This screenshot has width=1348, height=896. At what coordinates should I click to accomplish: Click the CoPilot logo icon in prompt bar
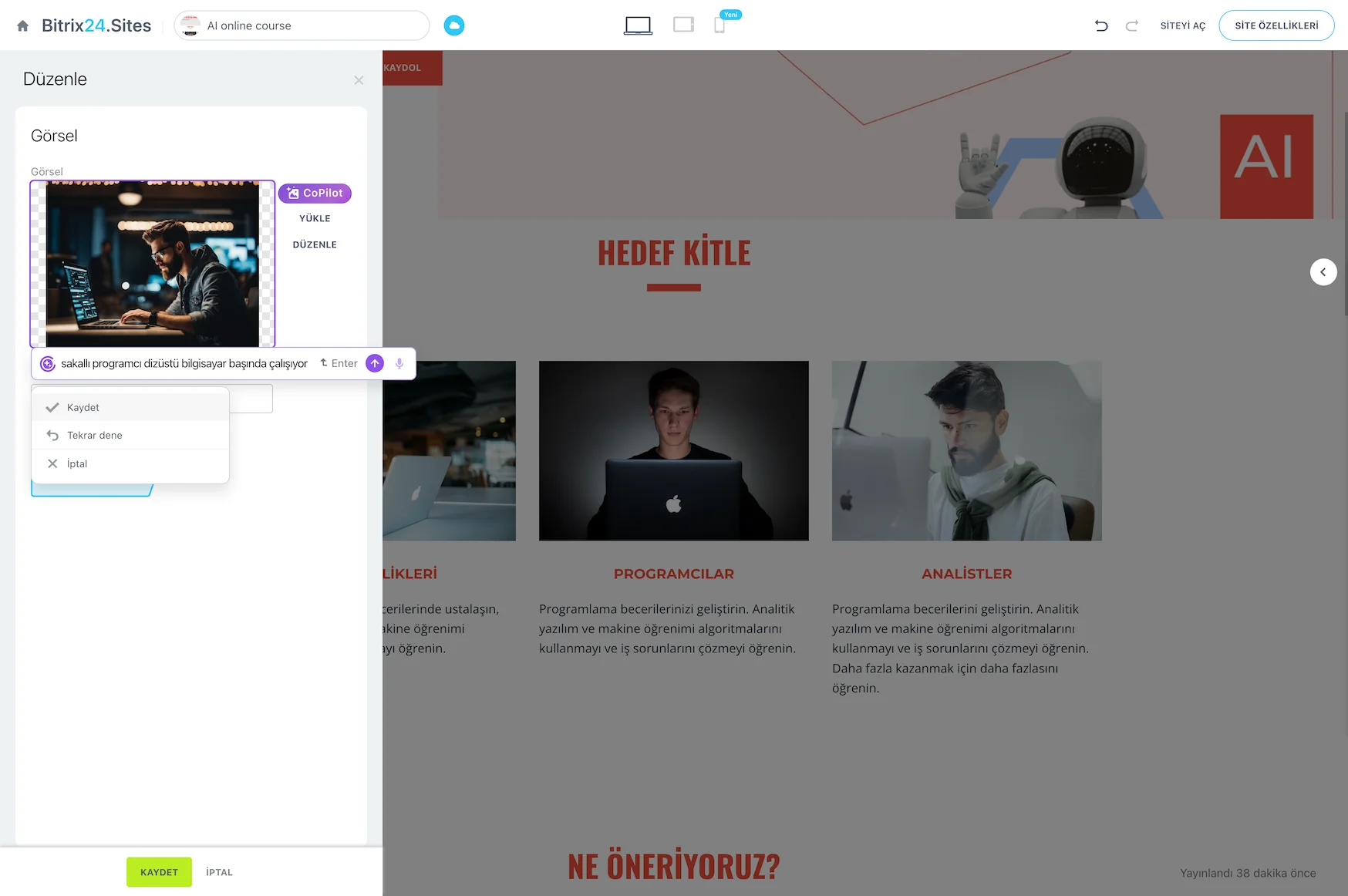point(48,364)
